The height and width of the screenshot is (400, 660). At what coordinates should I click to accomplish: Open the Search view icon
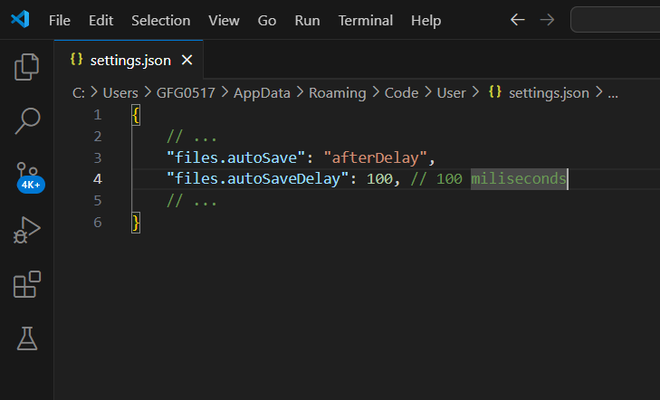click(x=27, y=122)
